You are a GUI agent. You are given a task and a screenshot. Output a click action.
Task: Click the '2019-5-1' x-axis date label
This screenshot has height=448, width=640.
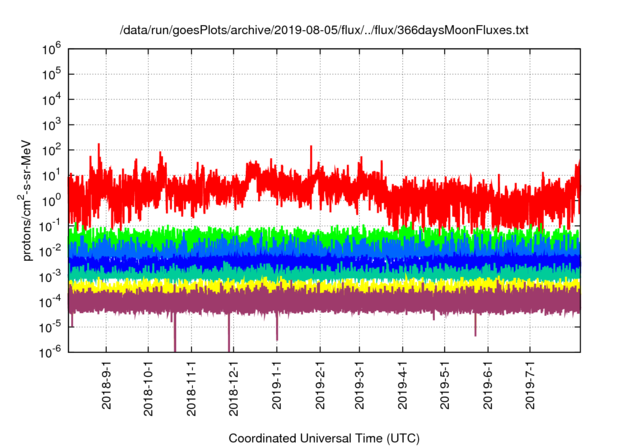[x=445, y=384]
